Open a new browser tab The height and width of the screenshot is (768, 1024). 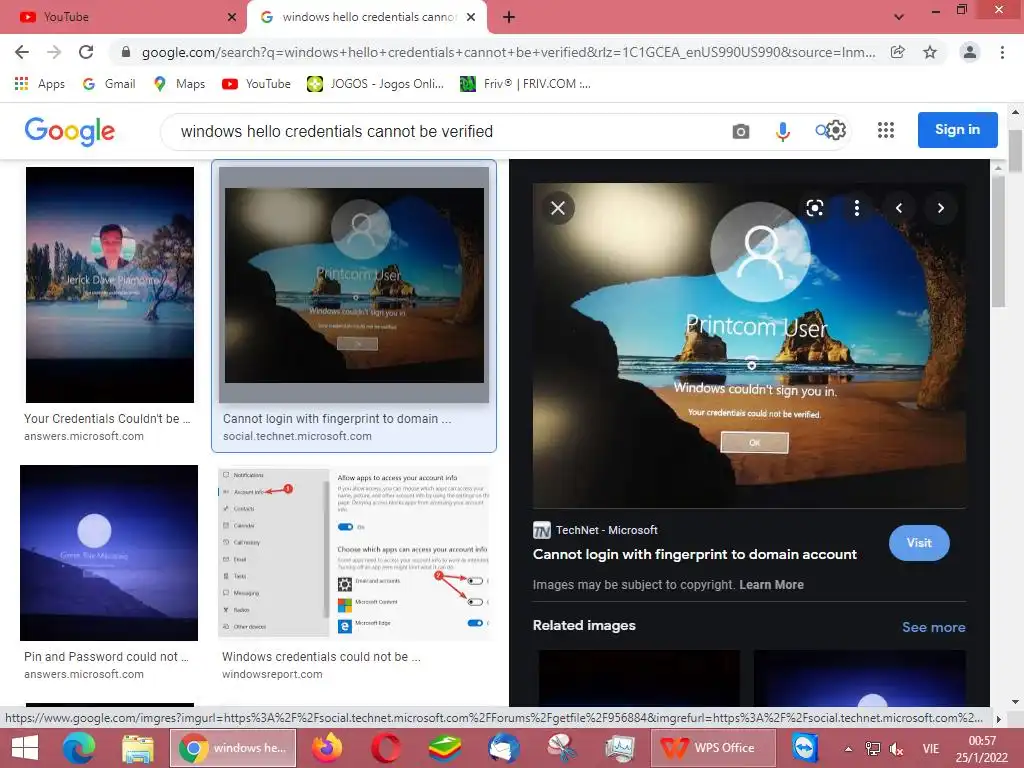point(509,17)
